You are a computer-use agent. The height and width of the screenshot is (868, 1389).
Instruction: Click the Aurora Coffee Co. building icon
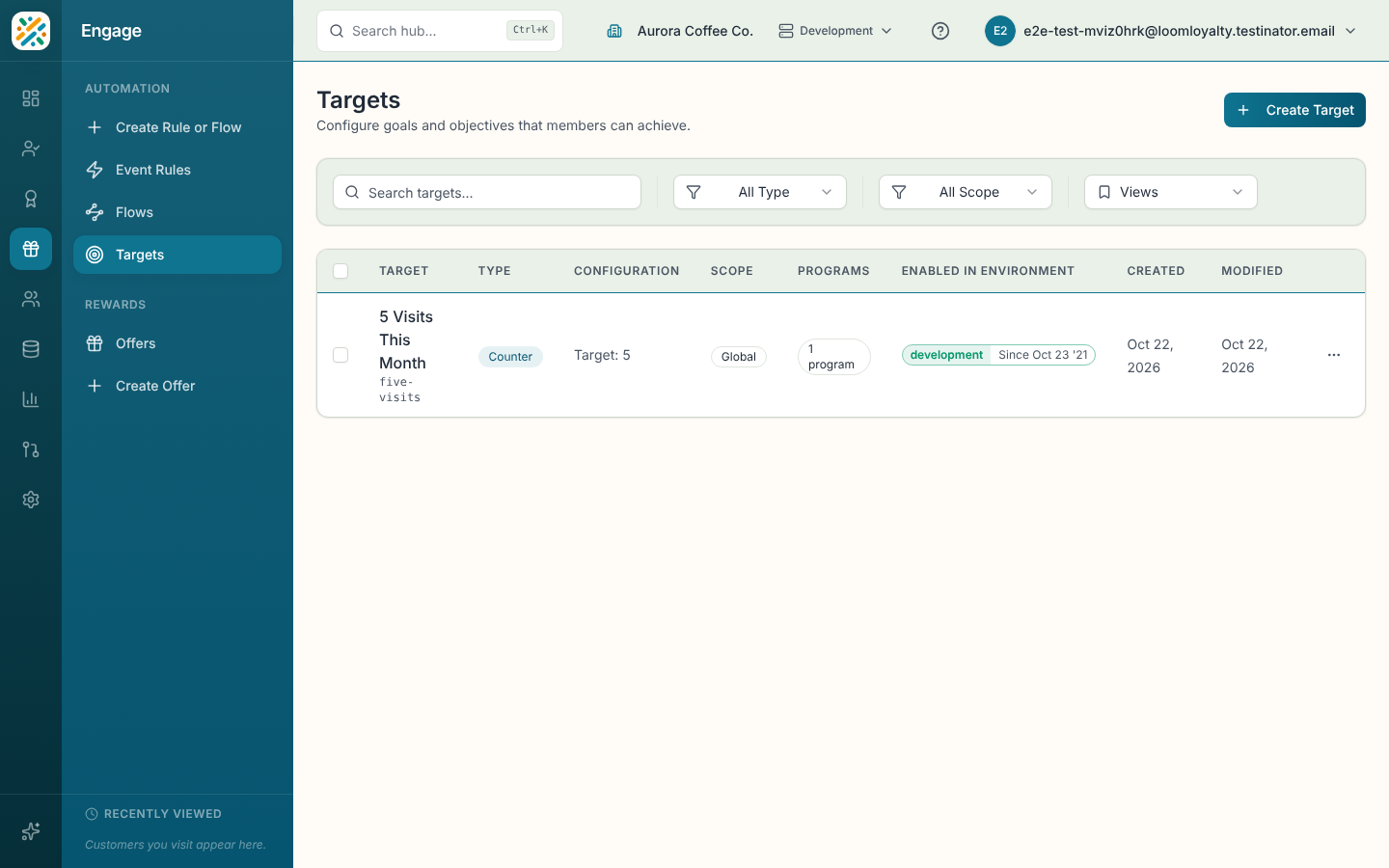[614, 31]
